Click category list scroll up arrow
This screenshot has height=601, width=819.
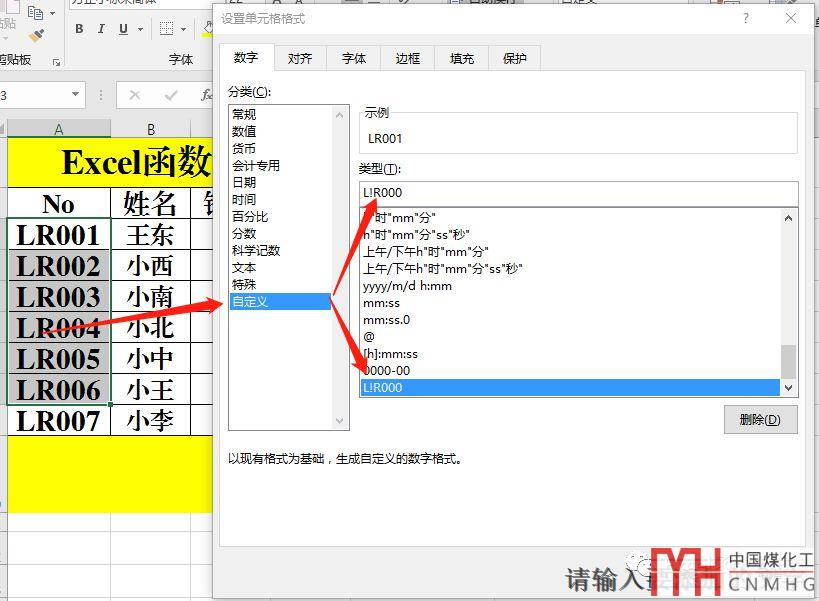[x=340, y=114]
